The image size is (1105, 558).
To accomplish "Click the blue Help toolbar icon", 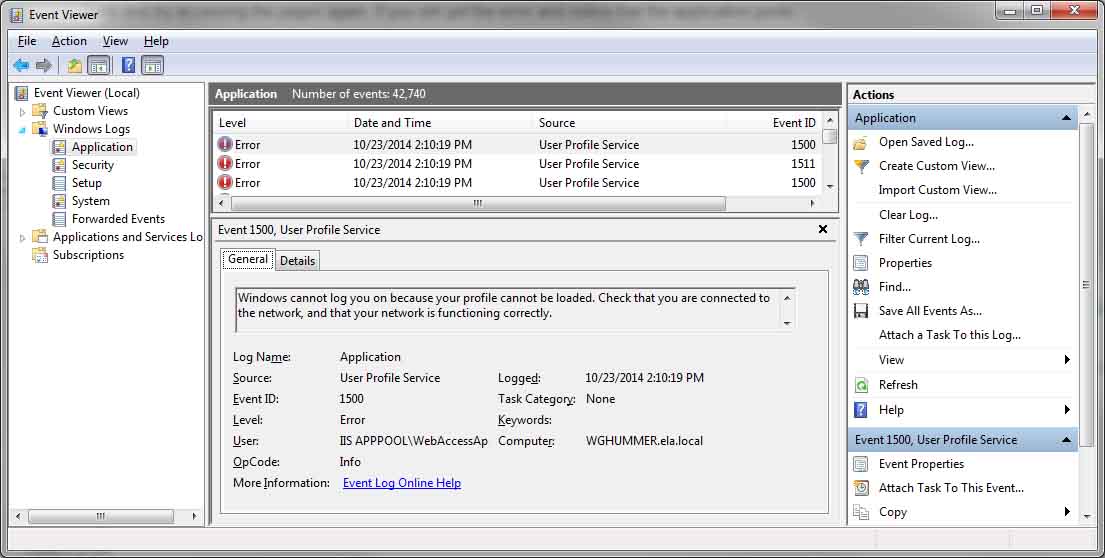I will pyautogui.click(x=128, y=66).
